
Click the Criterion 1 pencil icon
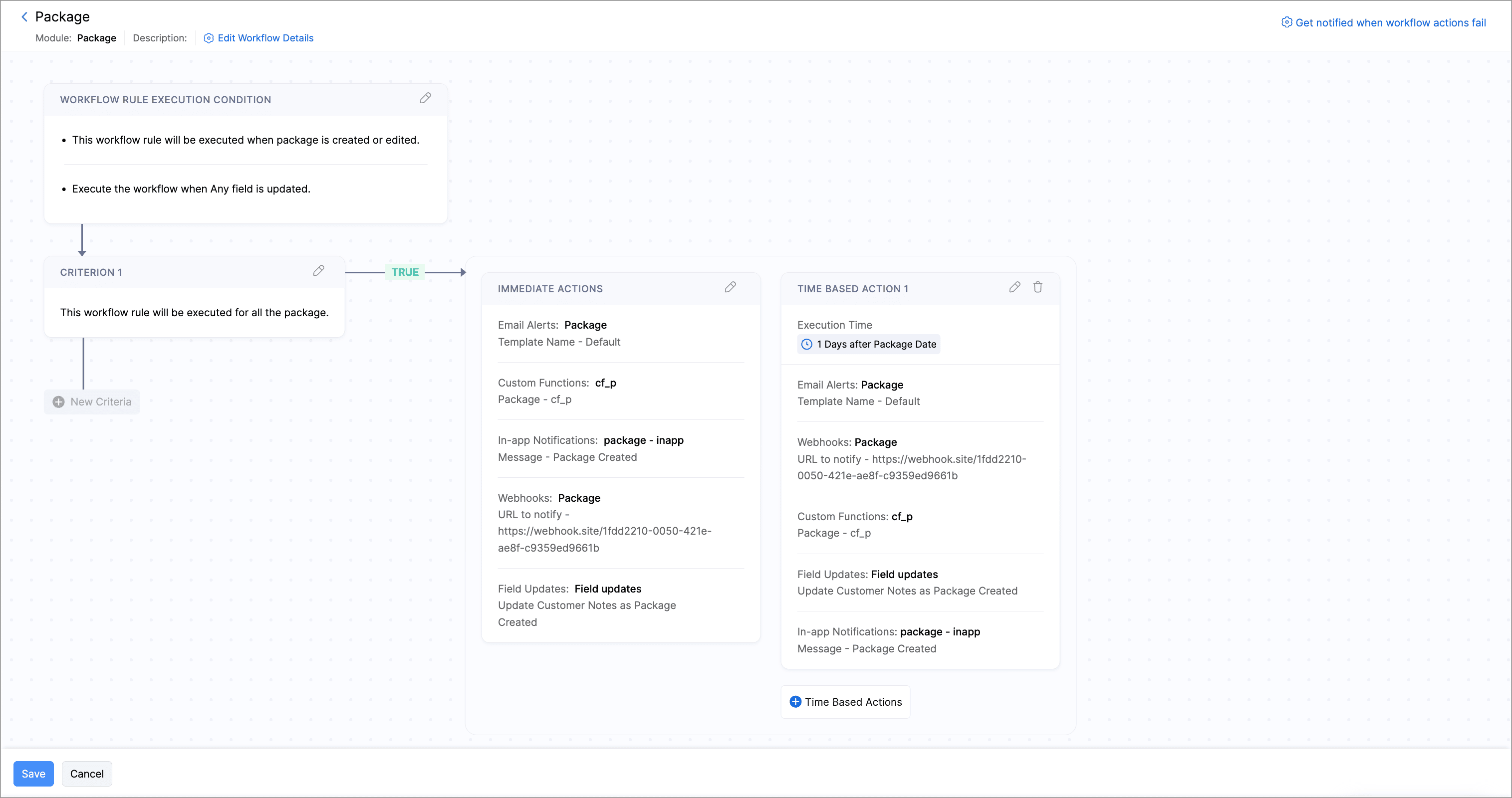(318, 270)
